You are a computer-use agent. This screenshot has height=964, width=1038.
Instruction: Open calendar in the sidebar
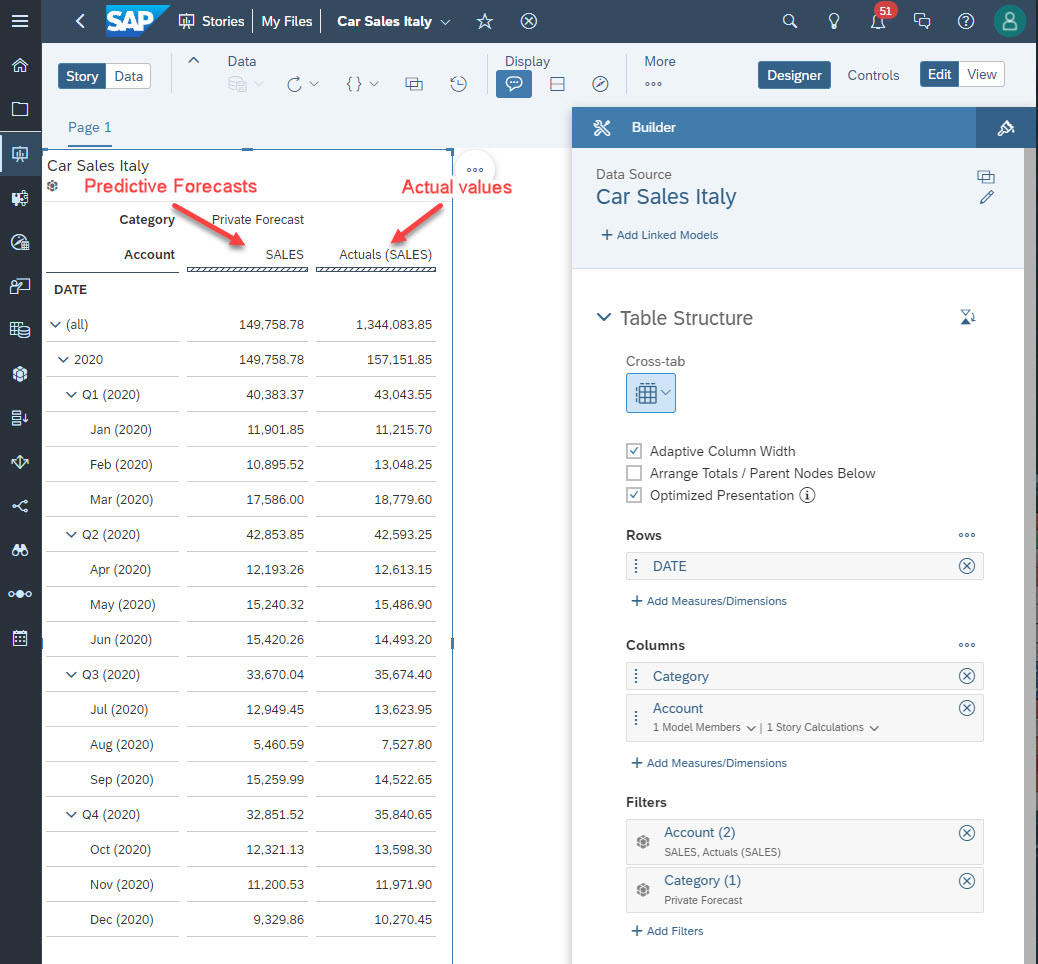(20, 638)
